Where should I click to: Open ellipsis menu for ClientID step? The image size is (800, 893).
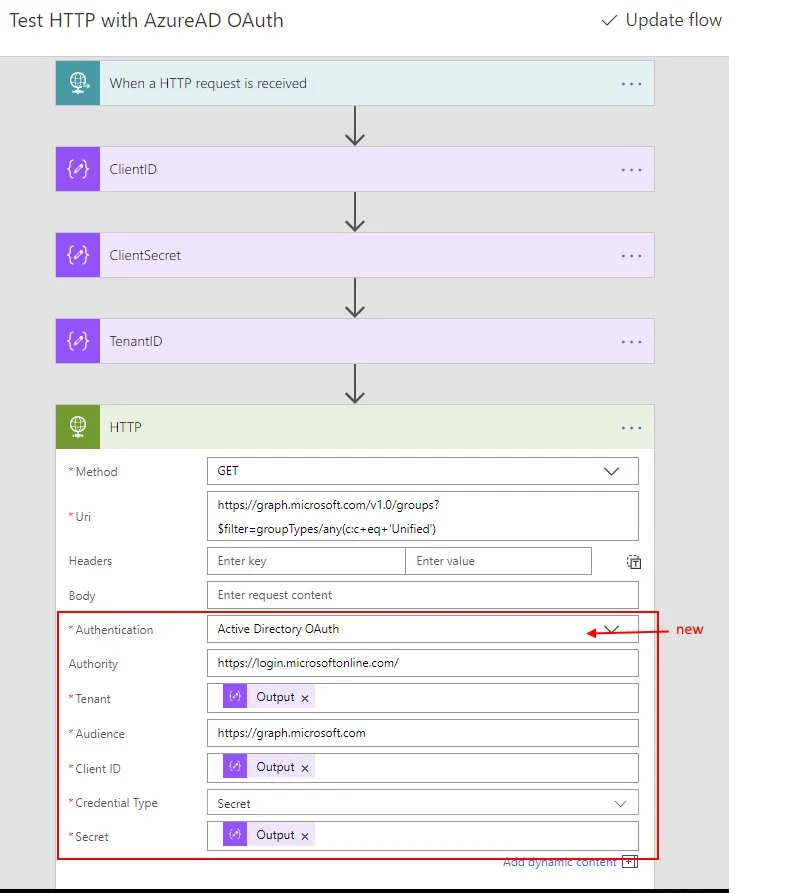tap(631, 170)
